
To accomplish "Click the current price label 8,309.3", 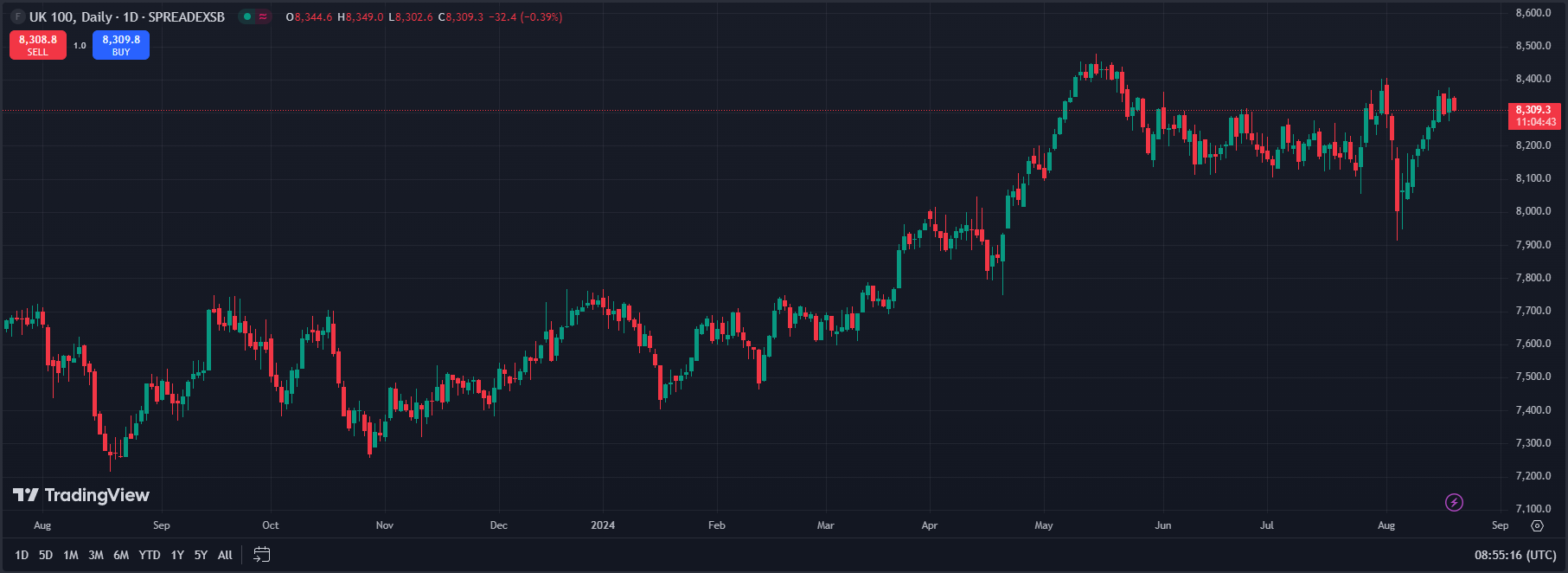I will pyautogui.click(x=1533, y=110).
